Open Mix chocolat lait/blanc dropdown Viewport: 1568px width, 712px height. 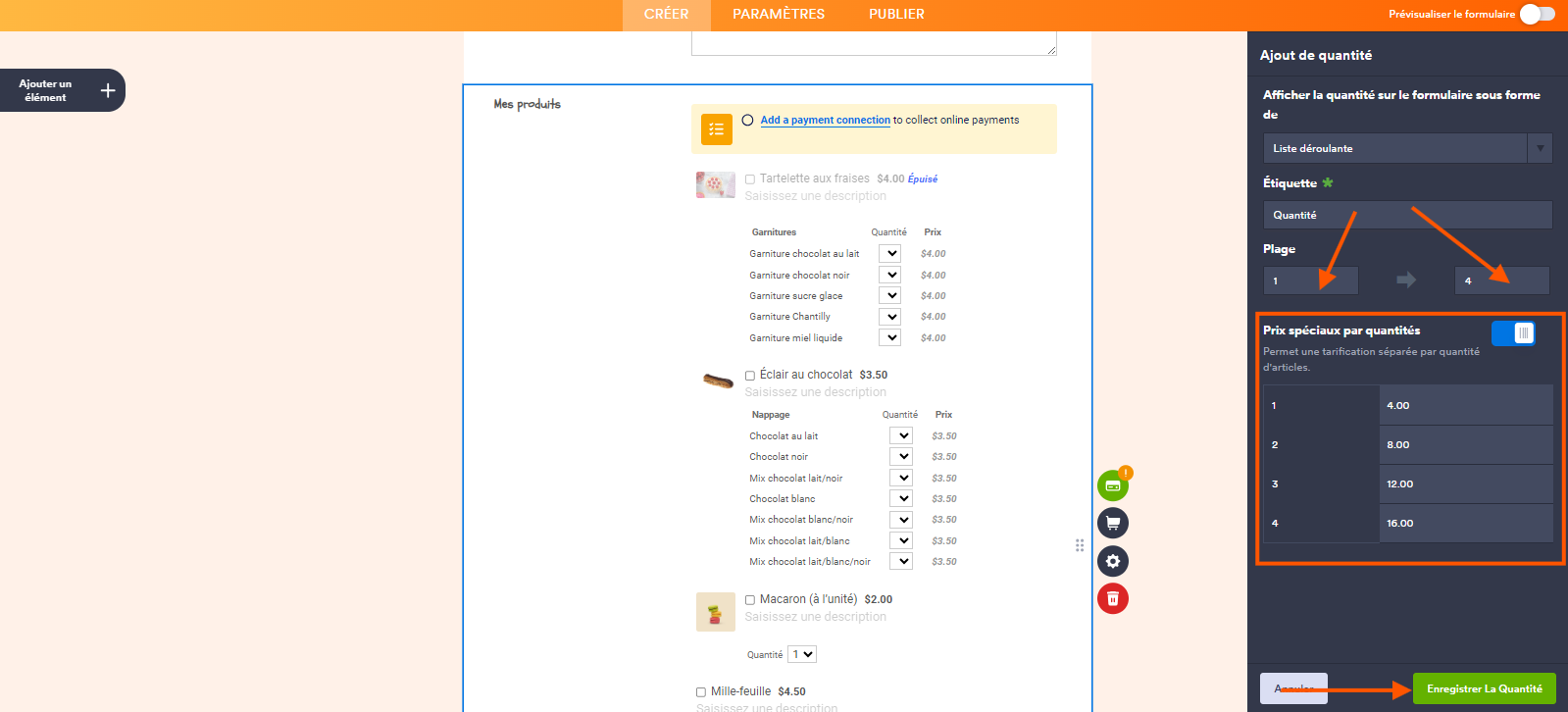point(901,540)
